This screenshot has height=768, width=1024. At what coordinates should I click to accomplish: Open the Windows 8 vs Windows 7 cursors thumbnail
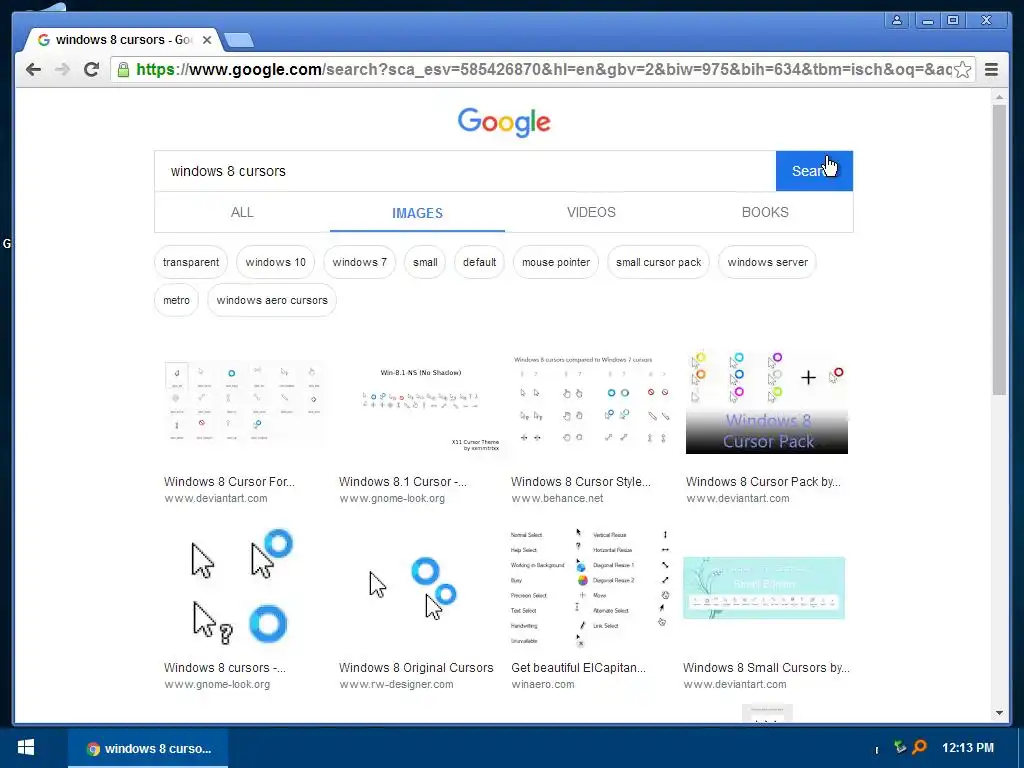tap(591, 400)
